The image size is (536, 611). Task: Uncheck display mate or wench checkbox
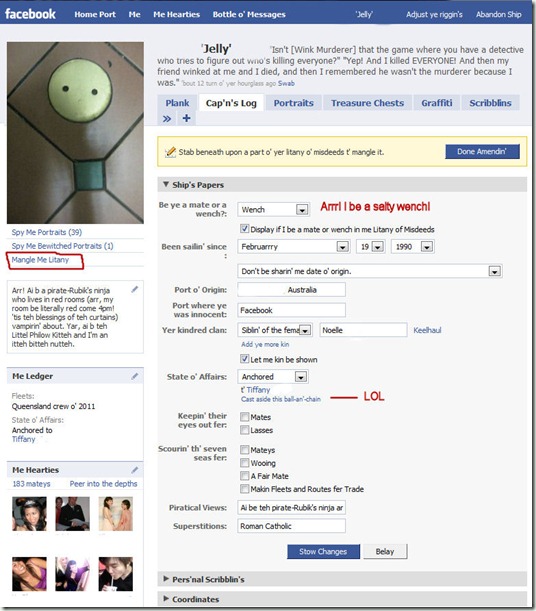[244, 229]
